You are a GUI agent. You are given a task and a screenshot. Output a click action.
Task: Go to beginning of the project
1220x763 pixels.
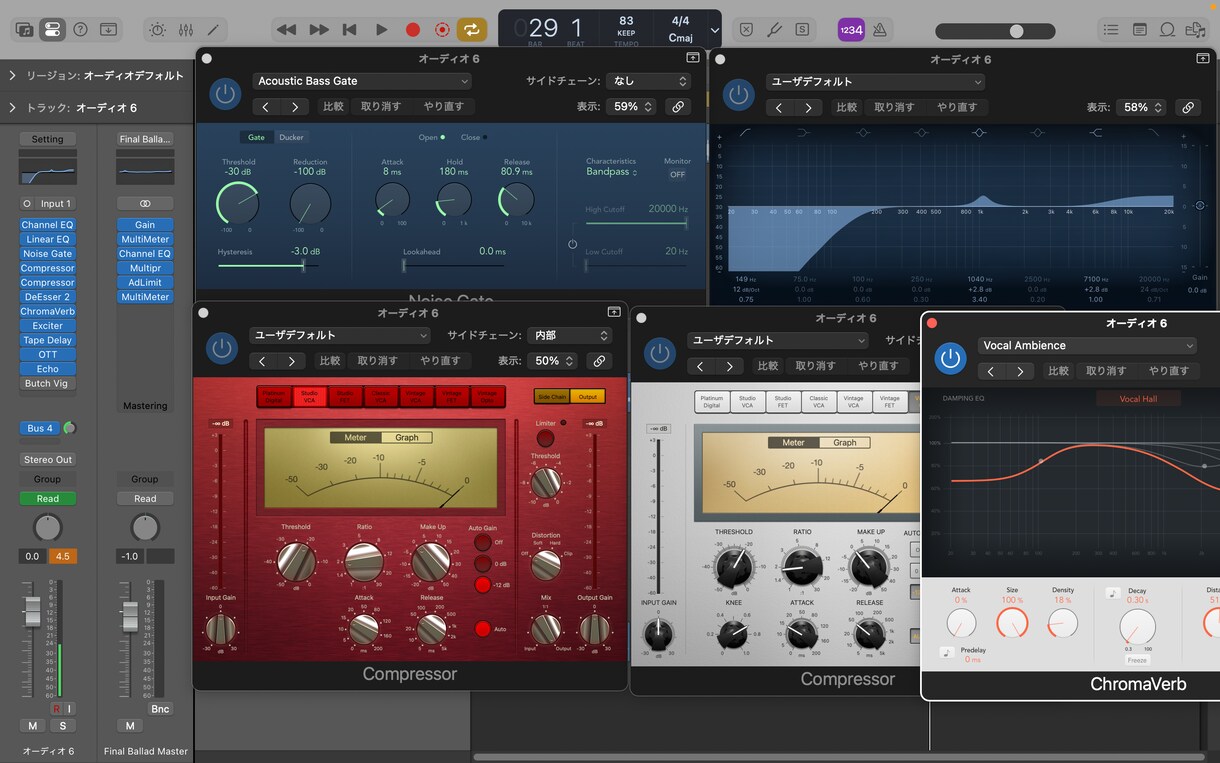click(349, 30)
